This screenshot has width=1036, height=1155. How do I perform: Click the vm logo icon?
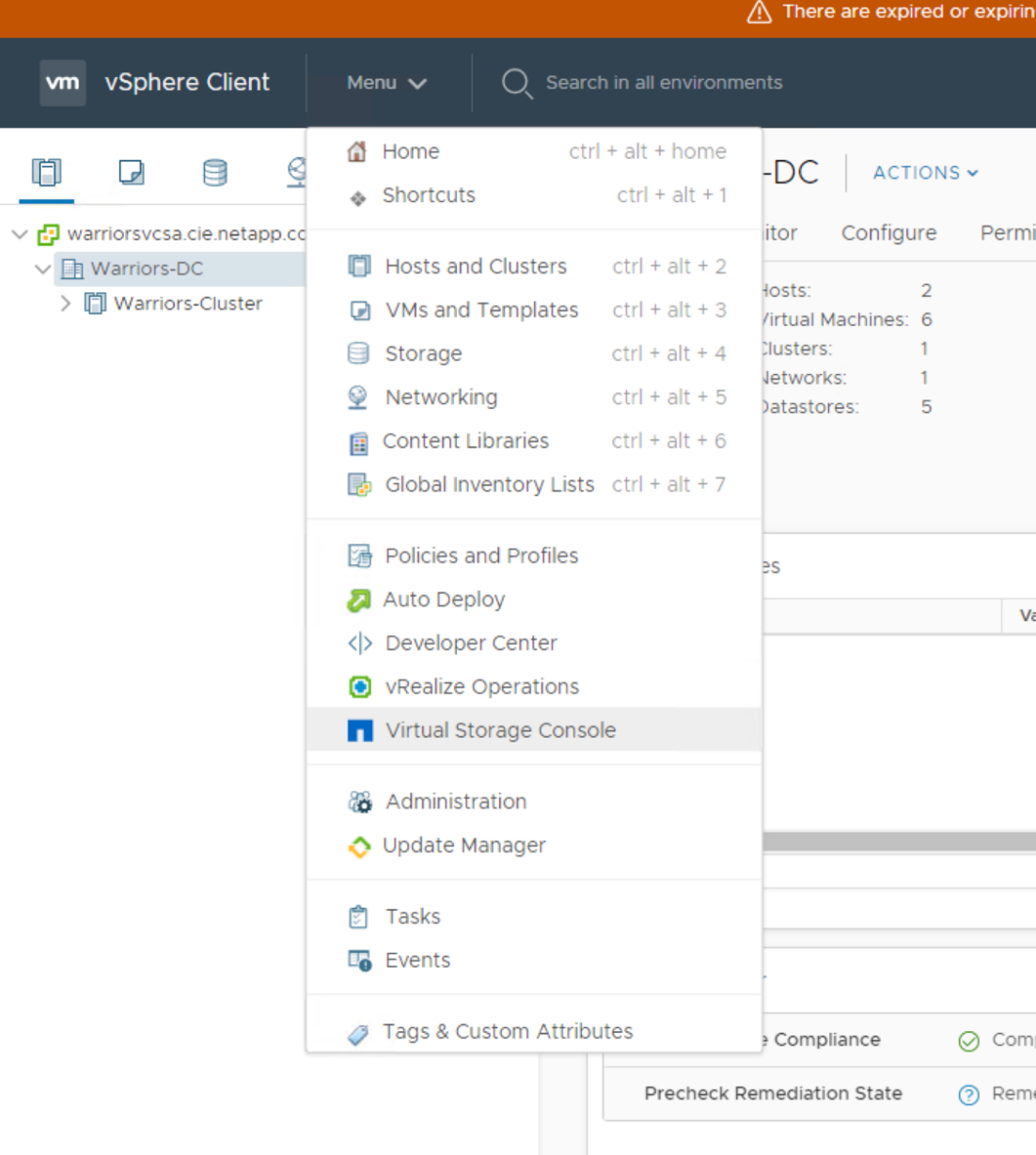pyautogui.click(x=63, y=83)
